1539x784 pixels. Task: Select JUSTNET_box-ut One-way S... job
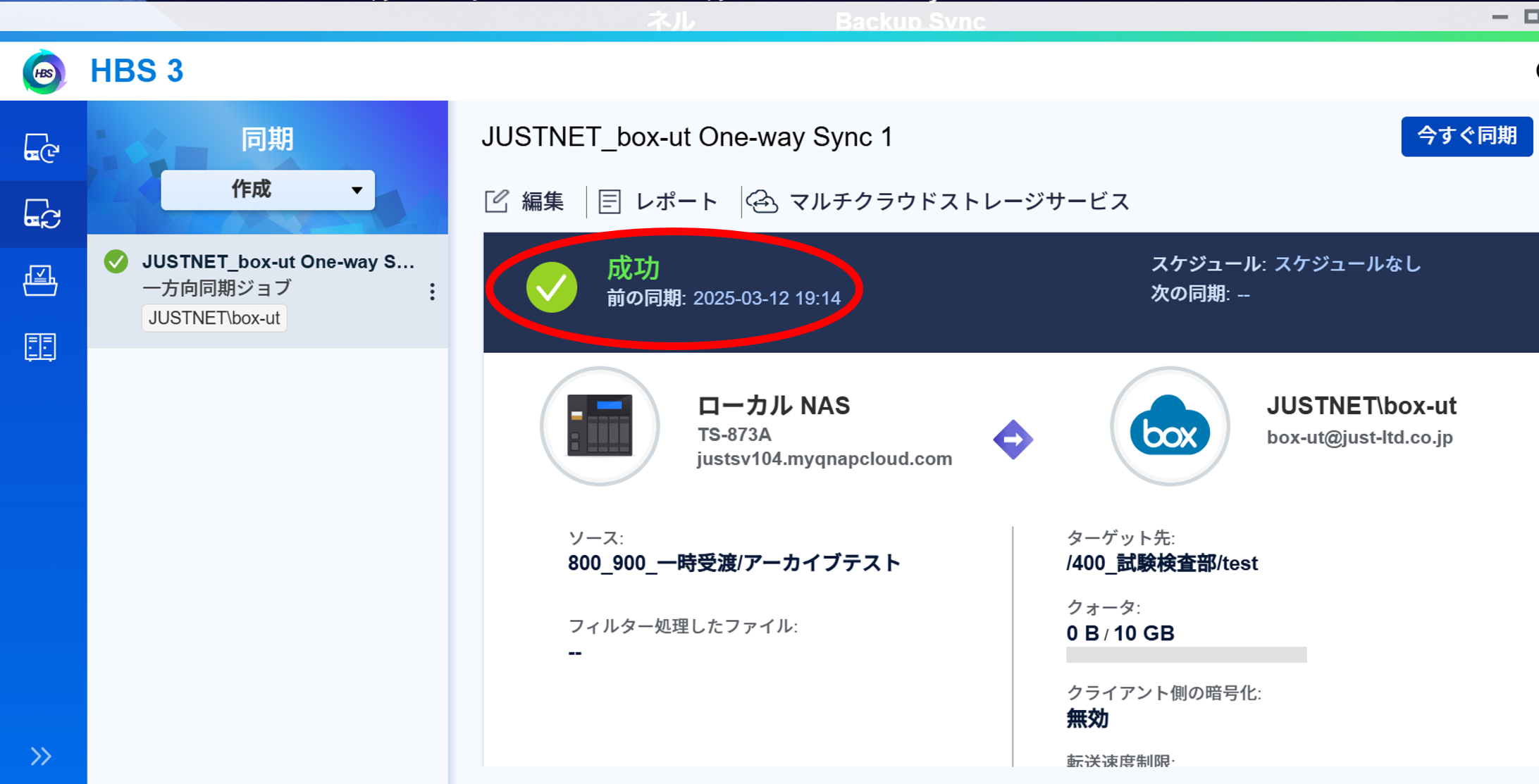tap(268, 290)
